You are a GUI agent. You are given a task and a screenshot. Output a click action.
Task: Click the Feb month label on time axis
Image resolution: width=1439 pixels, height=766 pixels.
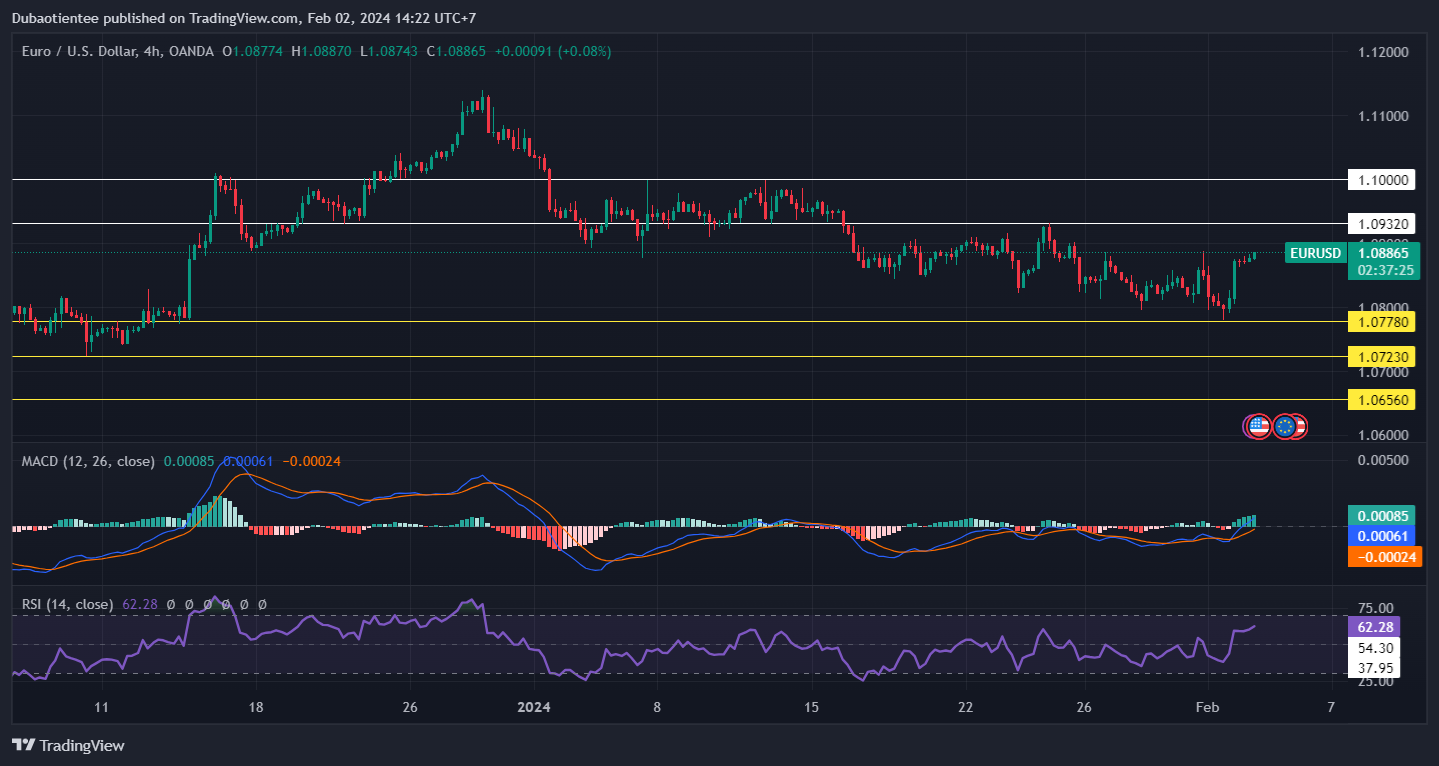[x=1208, y=707]
